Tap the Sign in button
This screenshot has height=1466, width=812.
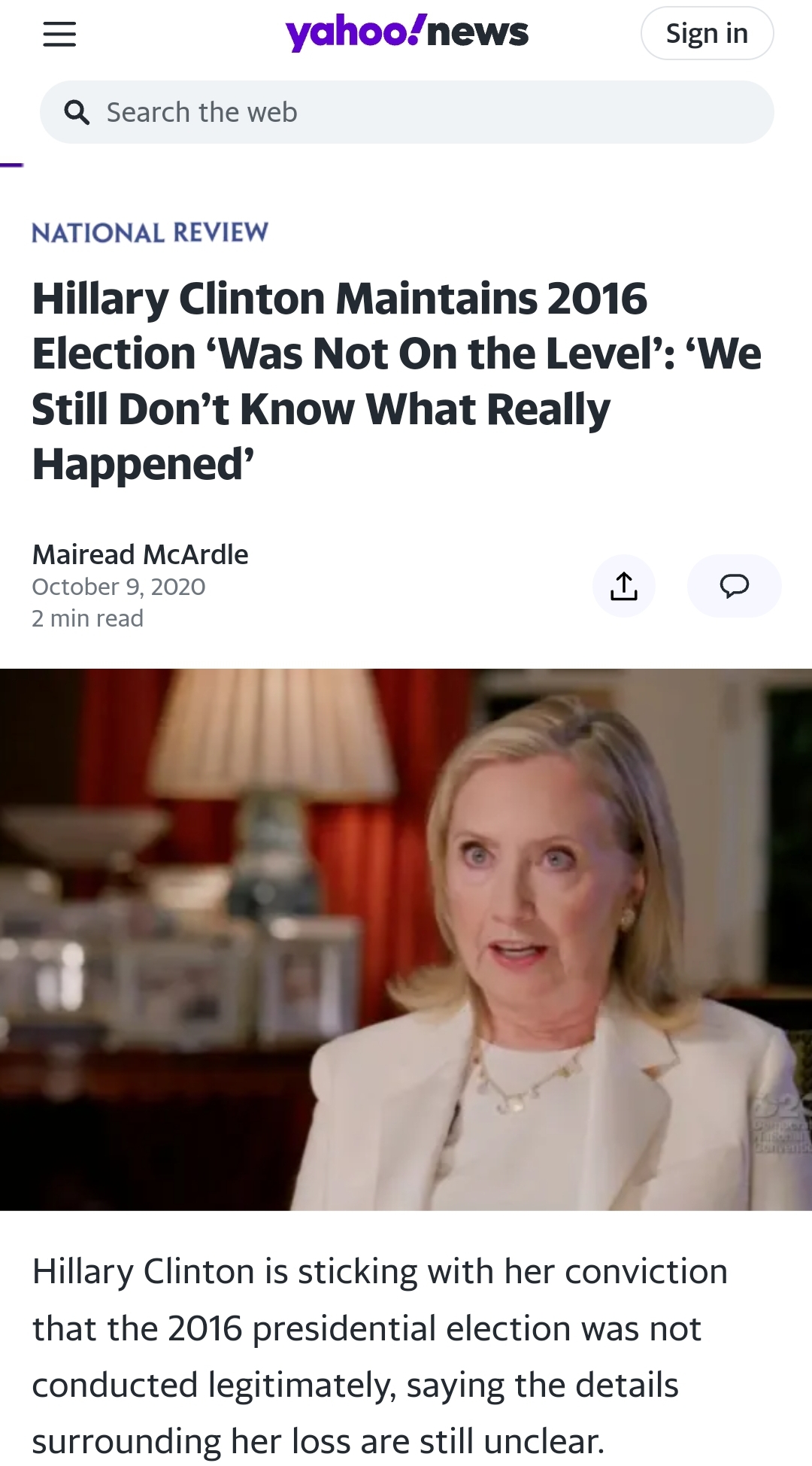[x=707, y=33]
